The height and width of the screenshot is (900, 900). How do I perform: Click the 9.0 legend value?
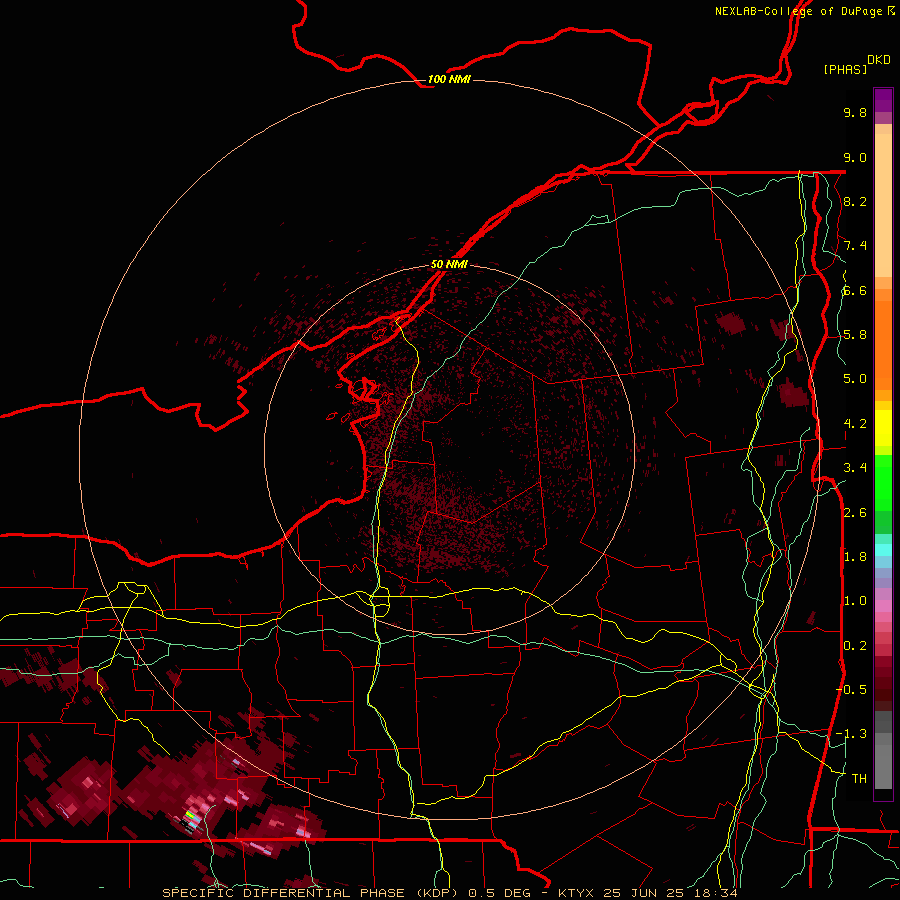click(855, 157)
